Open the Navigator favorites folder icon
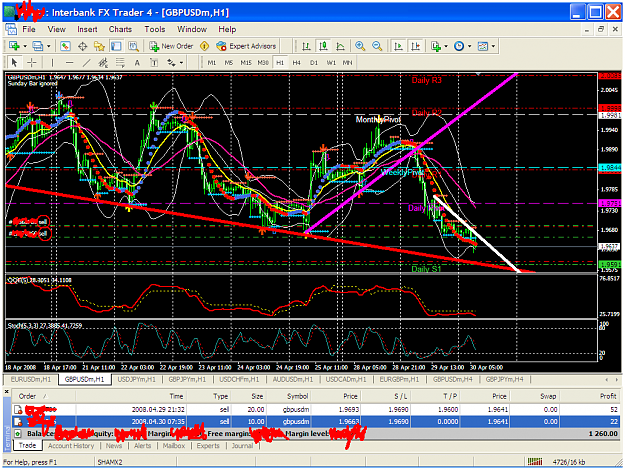 tap(99, 46)
